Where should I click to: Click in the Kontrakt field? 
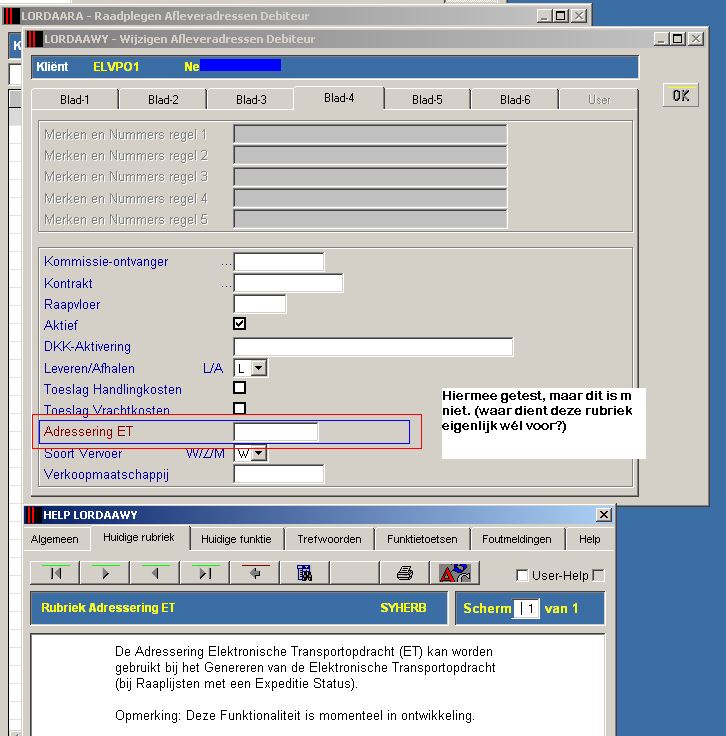pyautogui.click(x=288, y=283)
